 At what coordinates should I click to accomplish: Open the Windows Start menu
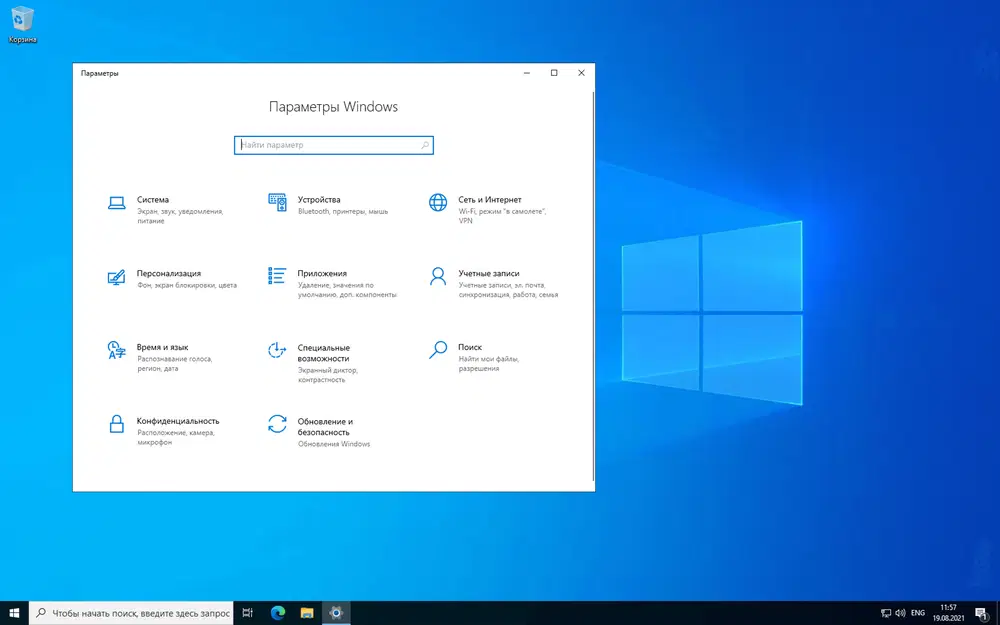pyautogui.click(x=14, y=614)
